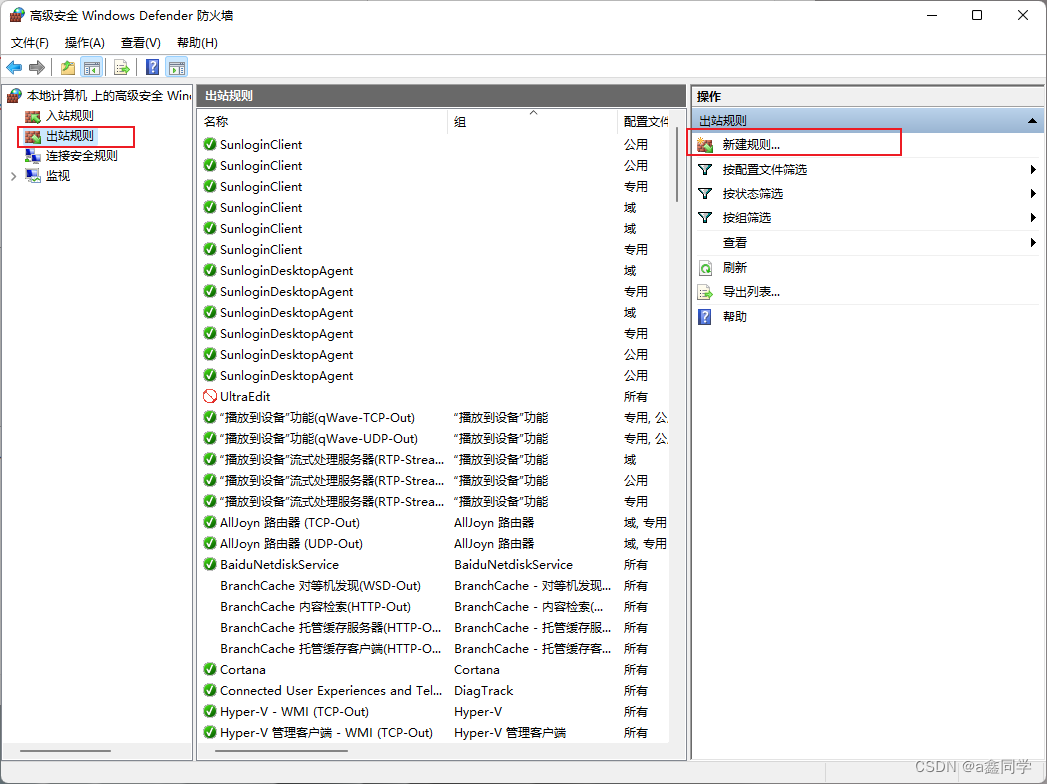Expand the 监视 tree node
The image size is (1047, 784).
(13, 176)
